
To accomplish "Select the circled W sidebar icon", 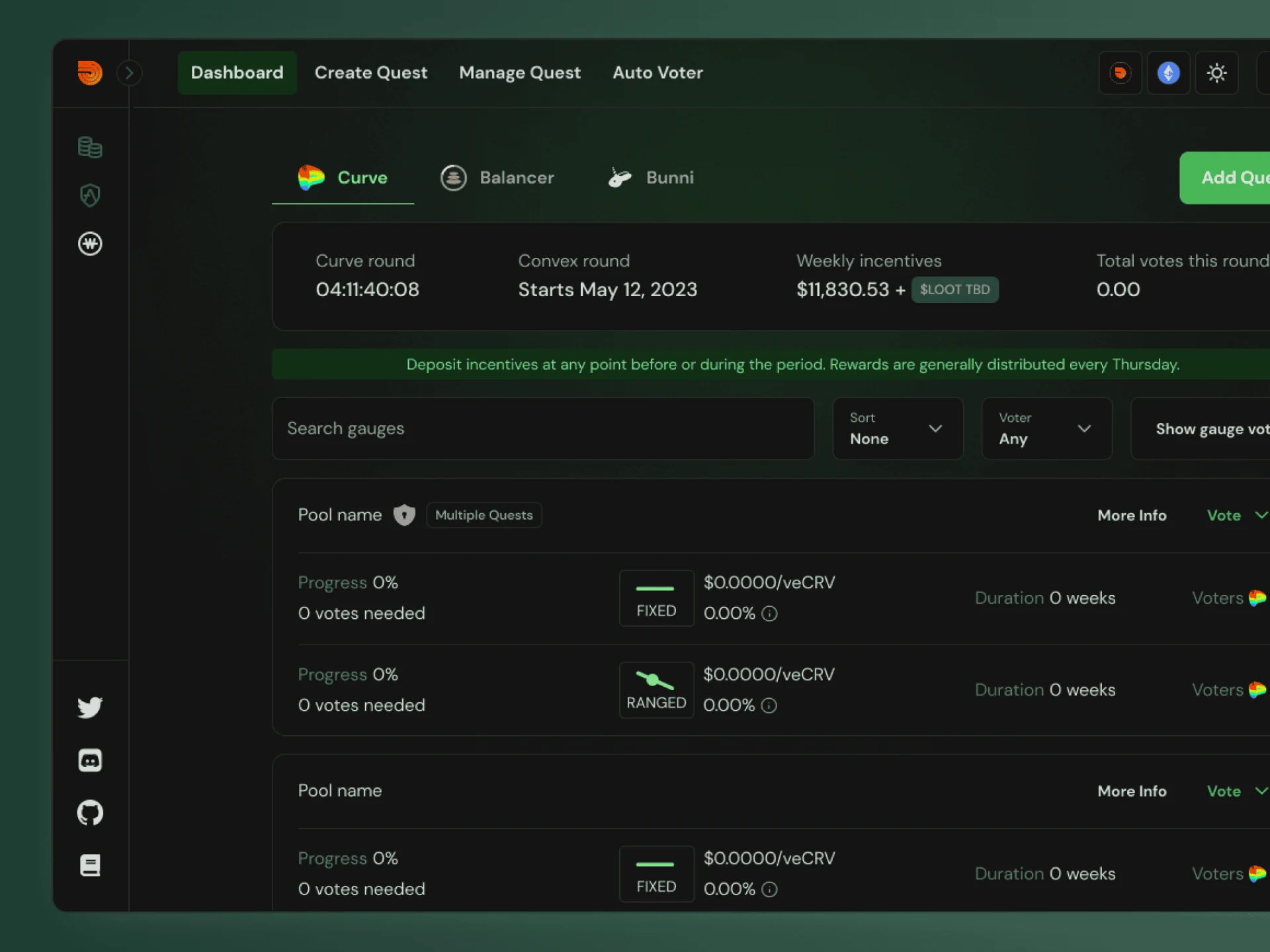I will (90, 244).
